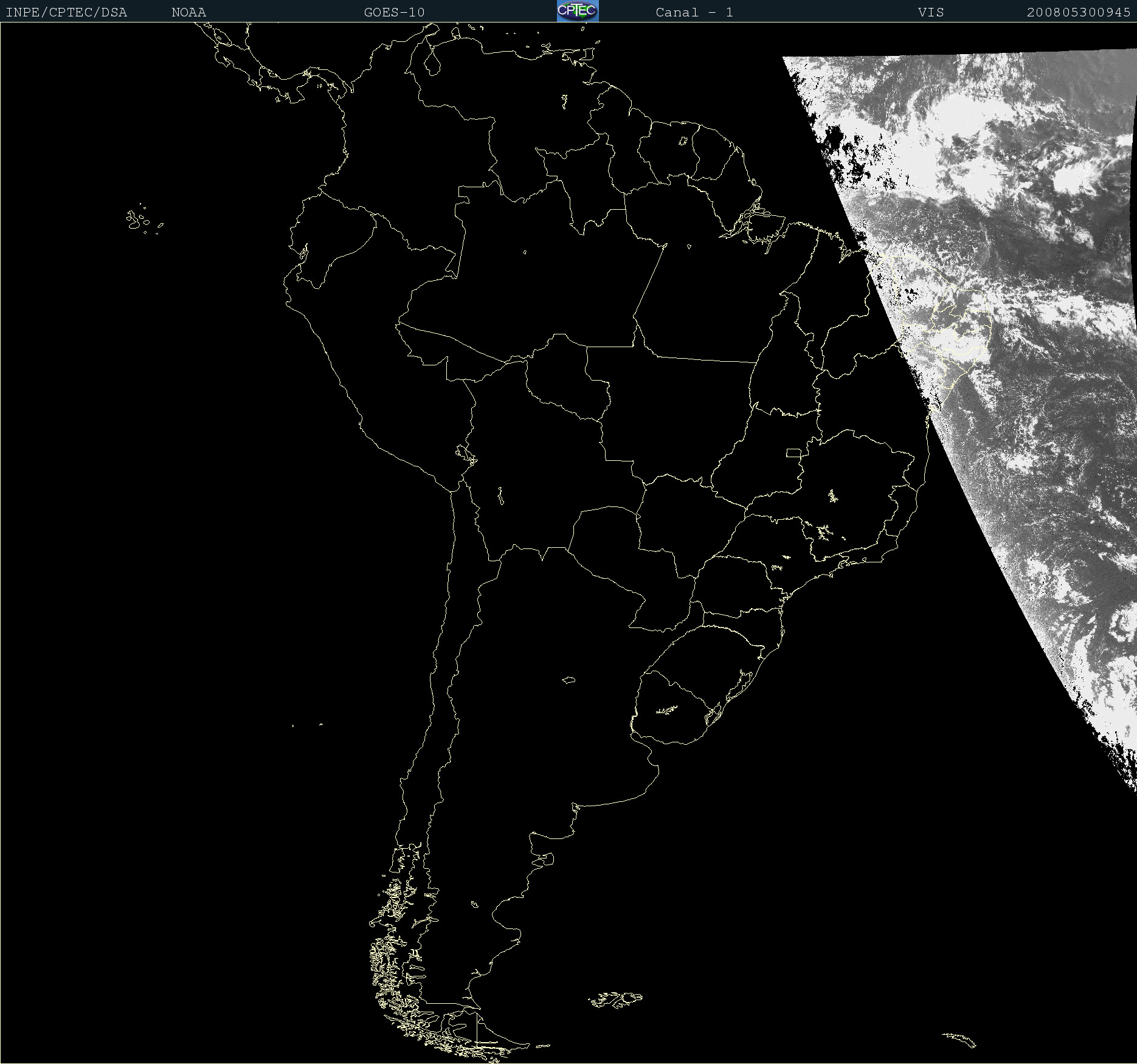Click the GOES-10 satellite label
Screen dimensions: 1137x1064
click(394, 12)
